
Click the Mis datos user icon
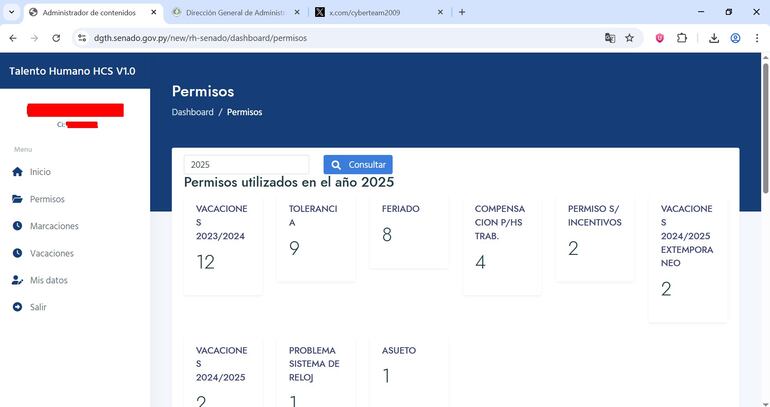click(x=17, y=280)
